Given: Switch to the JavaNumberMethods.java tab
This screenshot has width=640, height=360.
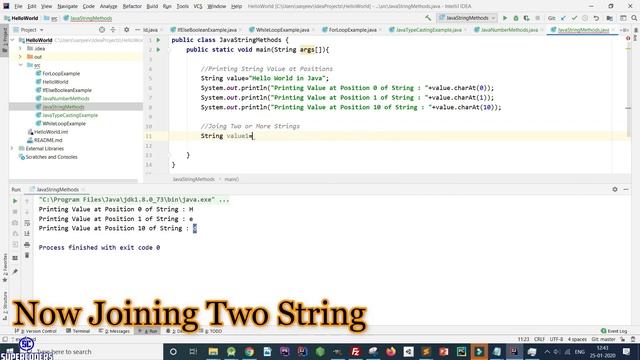Looking at the screenshot, I should (509, 30).
